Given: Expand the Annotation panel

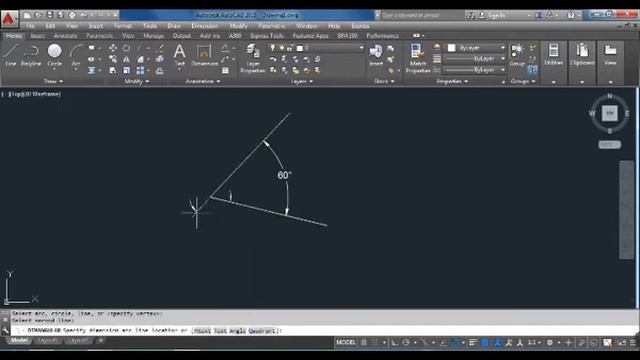Looking at the screenshot, I should [202, 81].
